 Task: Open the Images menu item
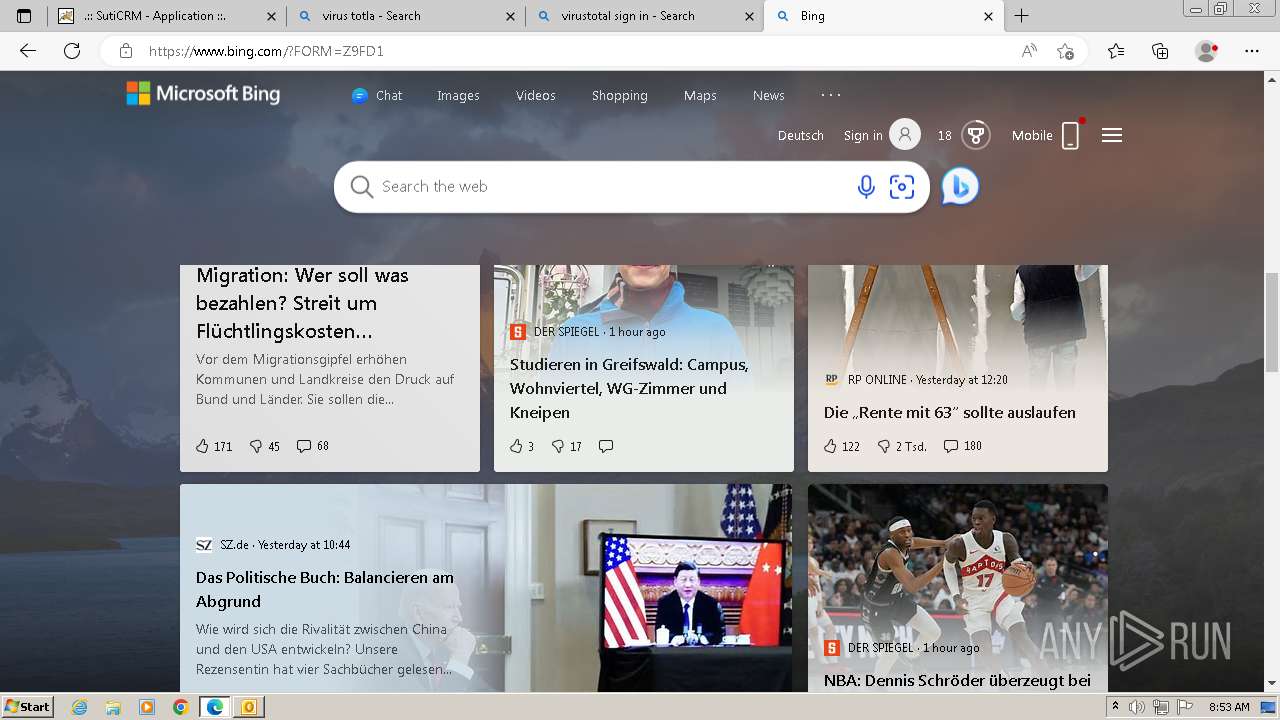458,95
